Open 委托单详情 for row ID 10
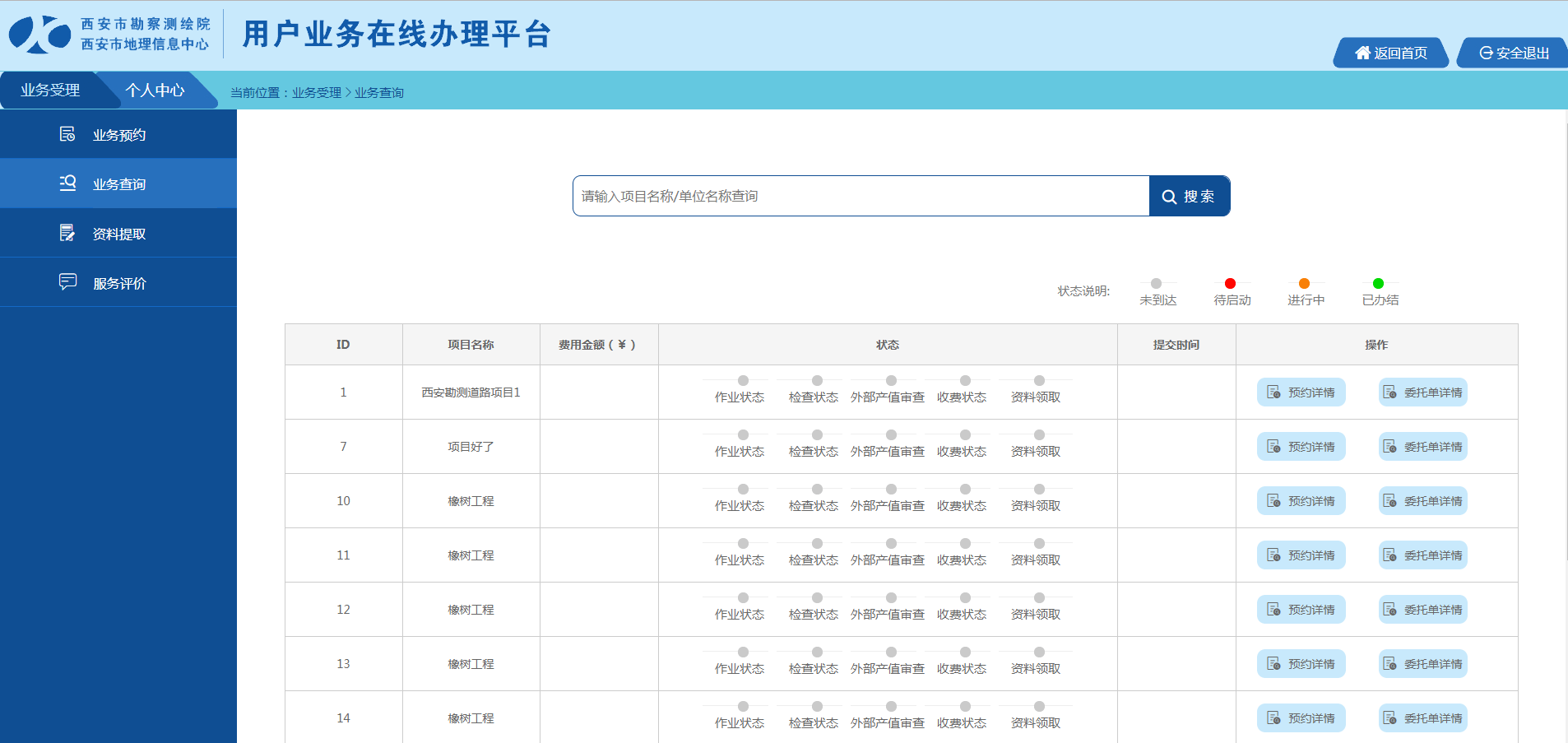 [x=1422, y=501]
